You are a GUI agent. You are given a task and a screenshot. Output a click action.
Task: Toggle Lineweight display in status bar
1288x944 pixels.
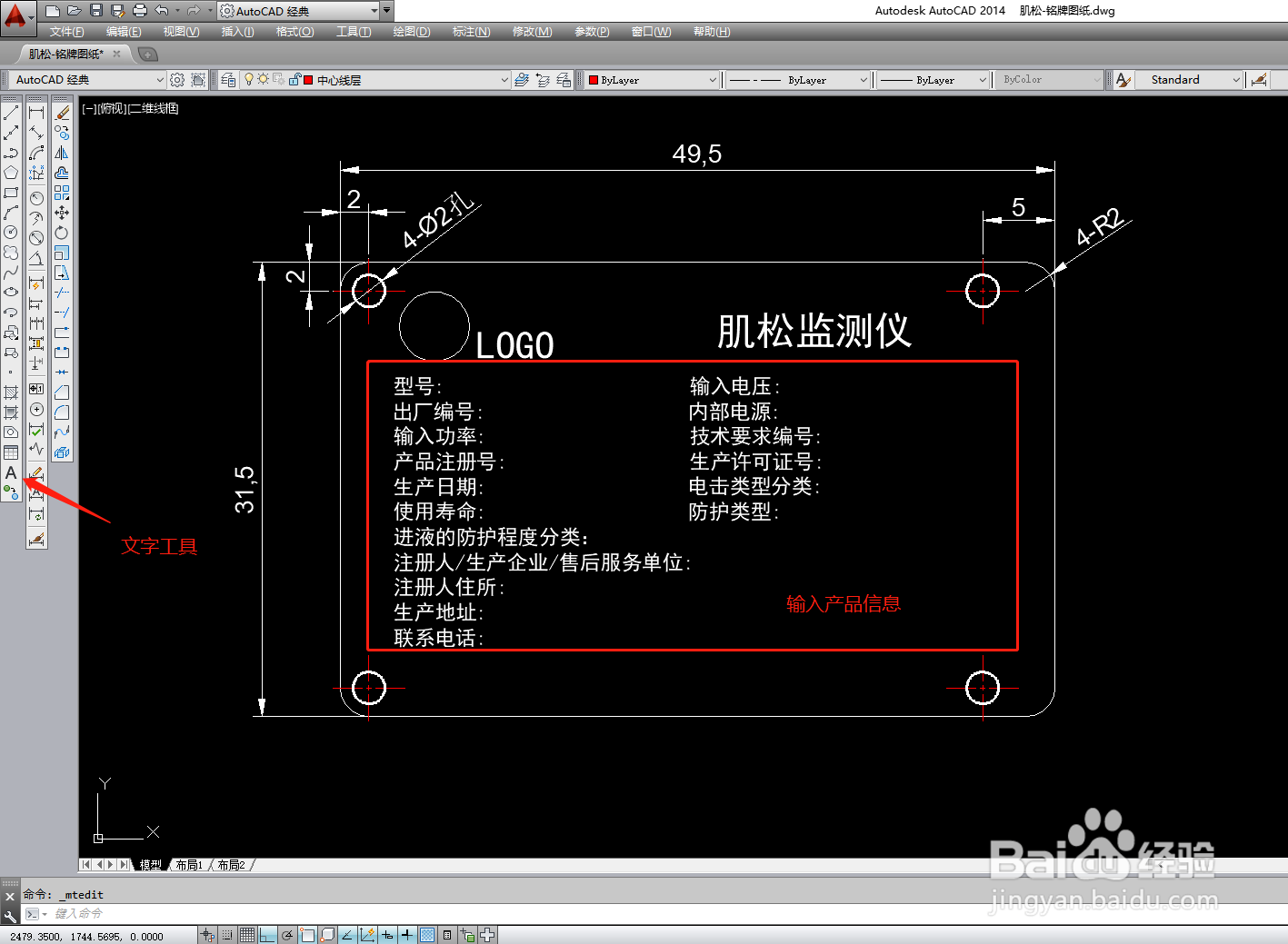click(x=407, y=935)
